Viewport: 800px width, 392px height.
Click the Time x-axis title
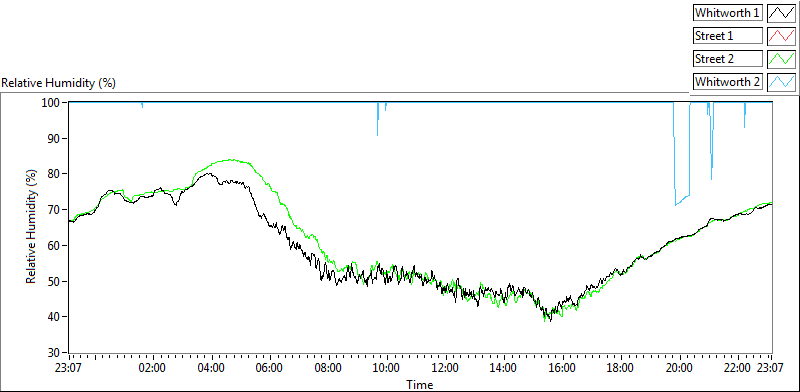coord(420,384)
